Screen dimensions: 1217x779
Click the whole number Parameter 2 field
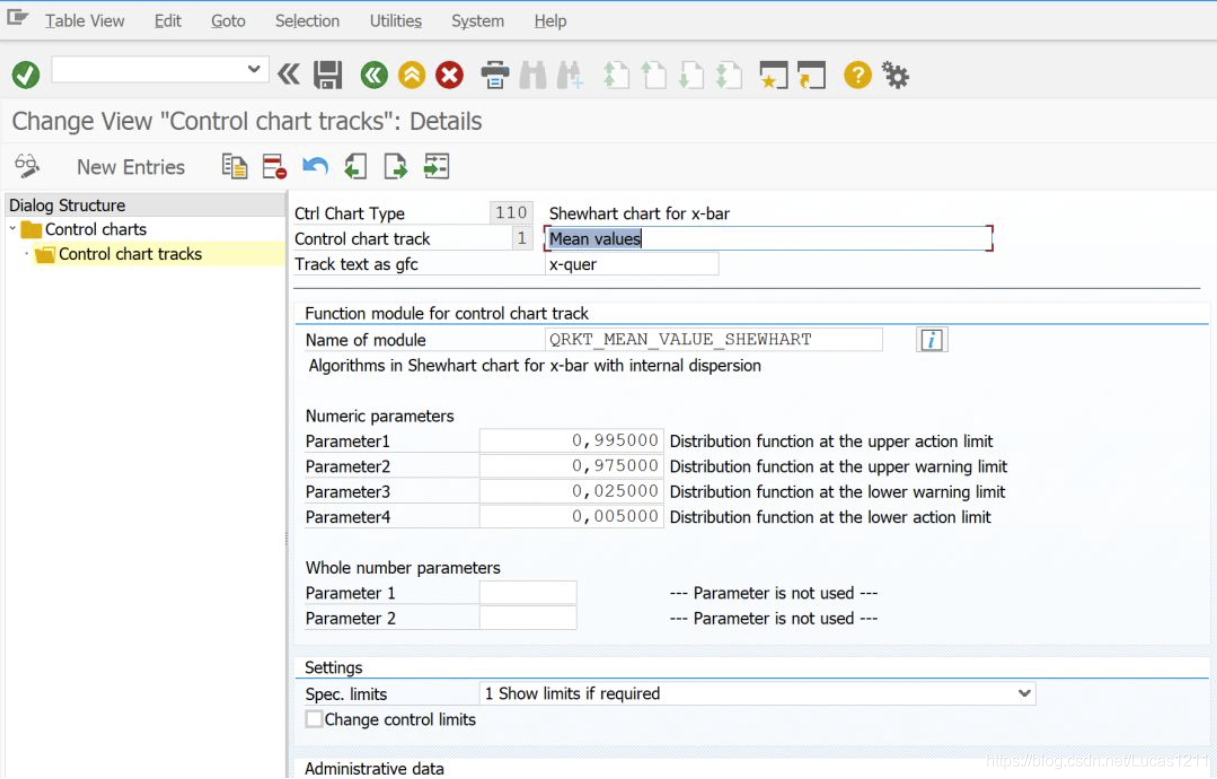528,618
